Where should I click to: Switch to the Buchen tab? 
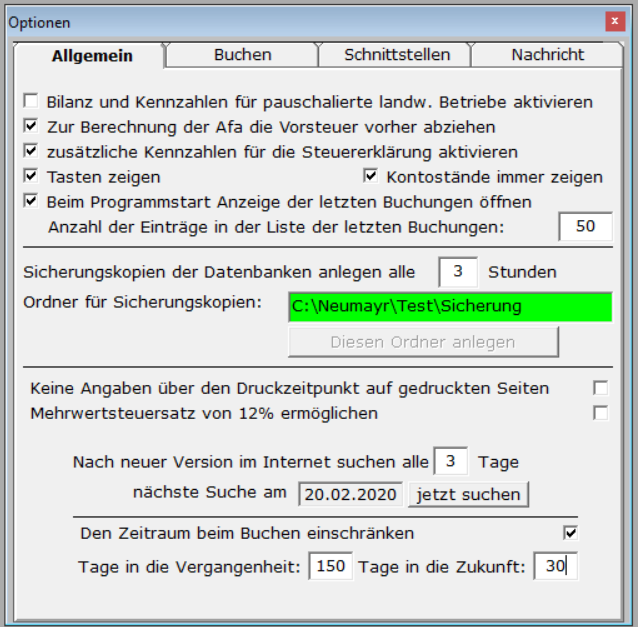pyautogui.click(x=243, y=55)
